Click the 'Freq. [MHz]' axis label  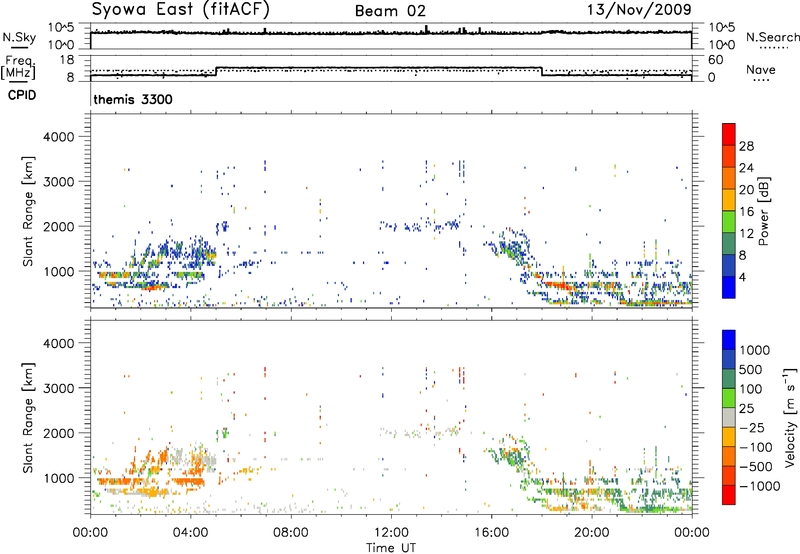coord(18,67)
